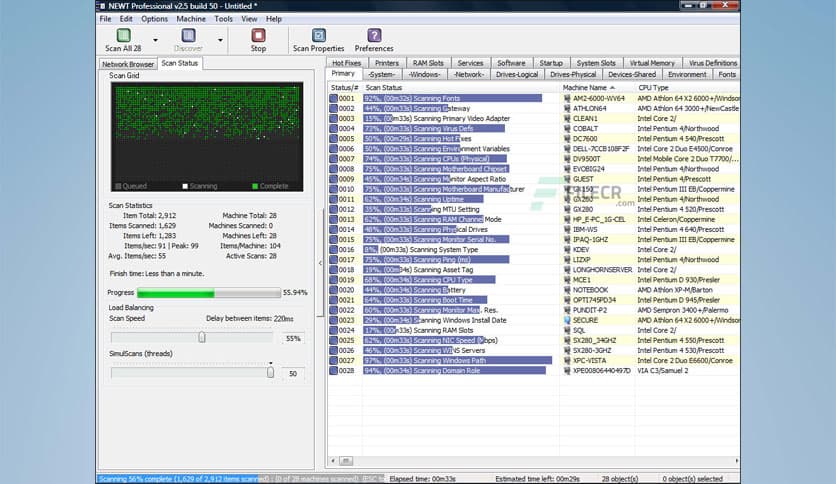
Task: Click the computer icon beside XPC-VISTA
Action: coord(567,360)
